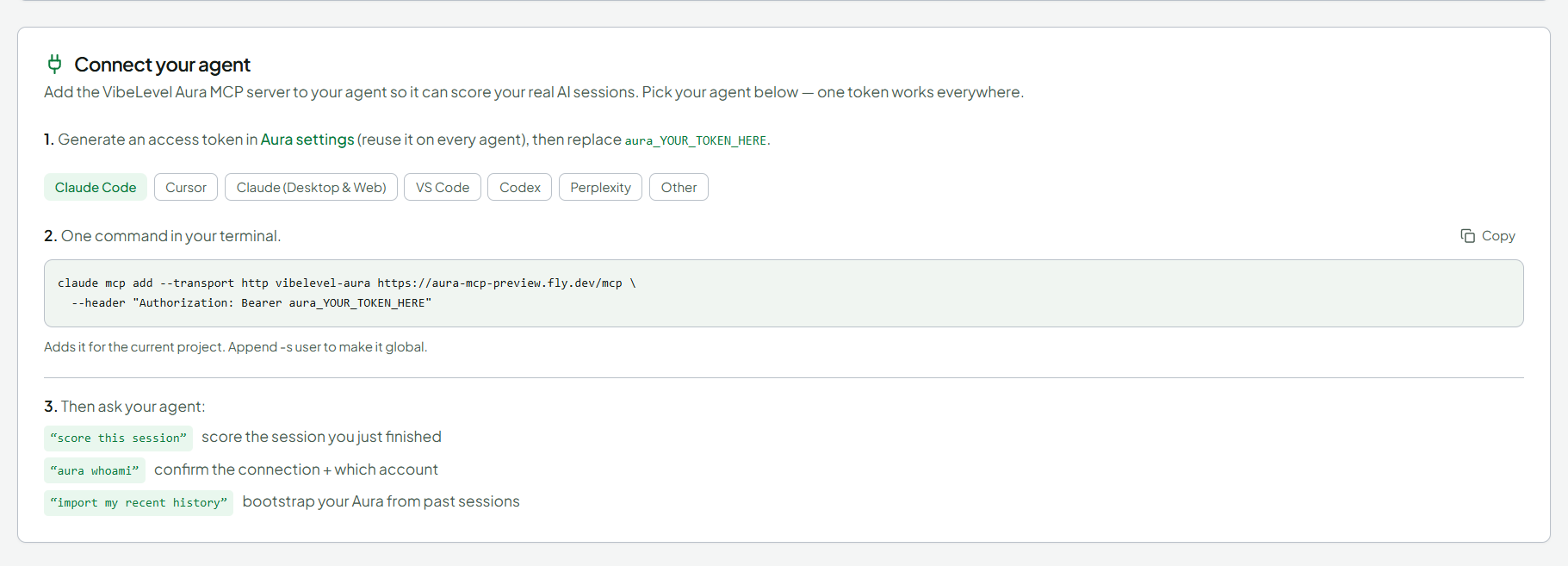Click the aura_YOUR_TOKEN_HERE placeholder in step 1

point(696,140)
